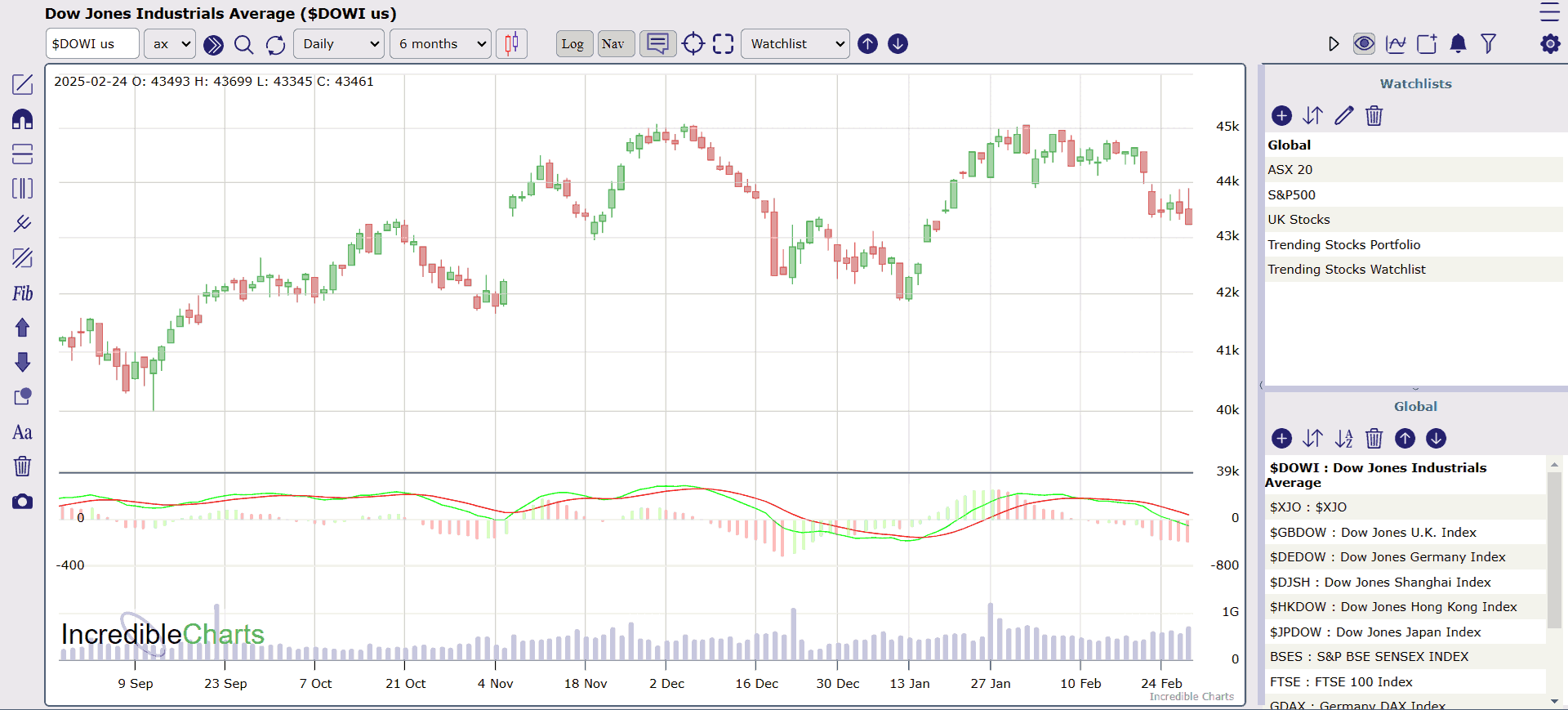Select $HKDOW Dow Jones Hong Kong Index
The width and height of the screenshot is (1568, 710).
[x=1405, y=606]
